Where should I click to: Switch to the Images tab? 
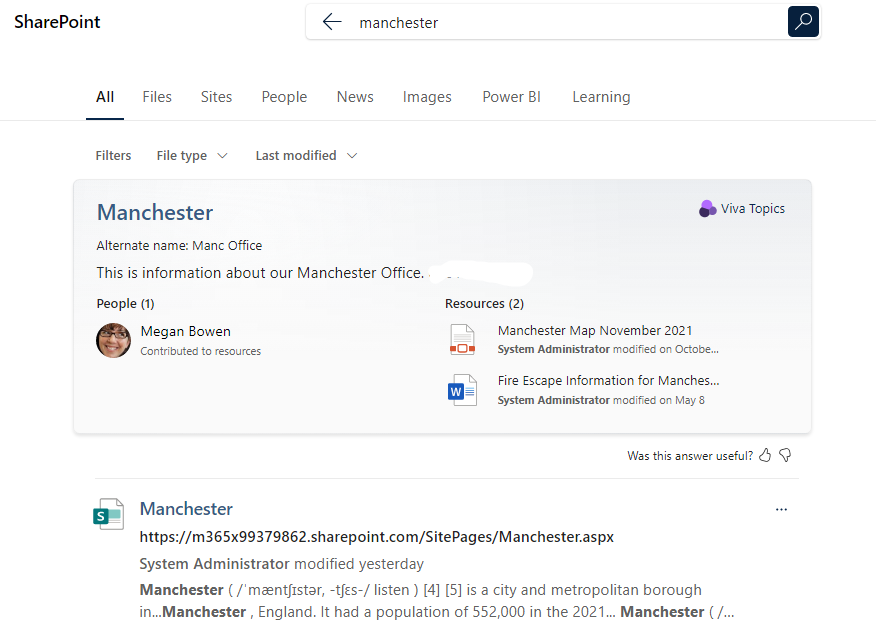click(427, 97)
